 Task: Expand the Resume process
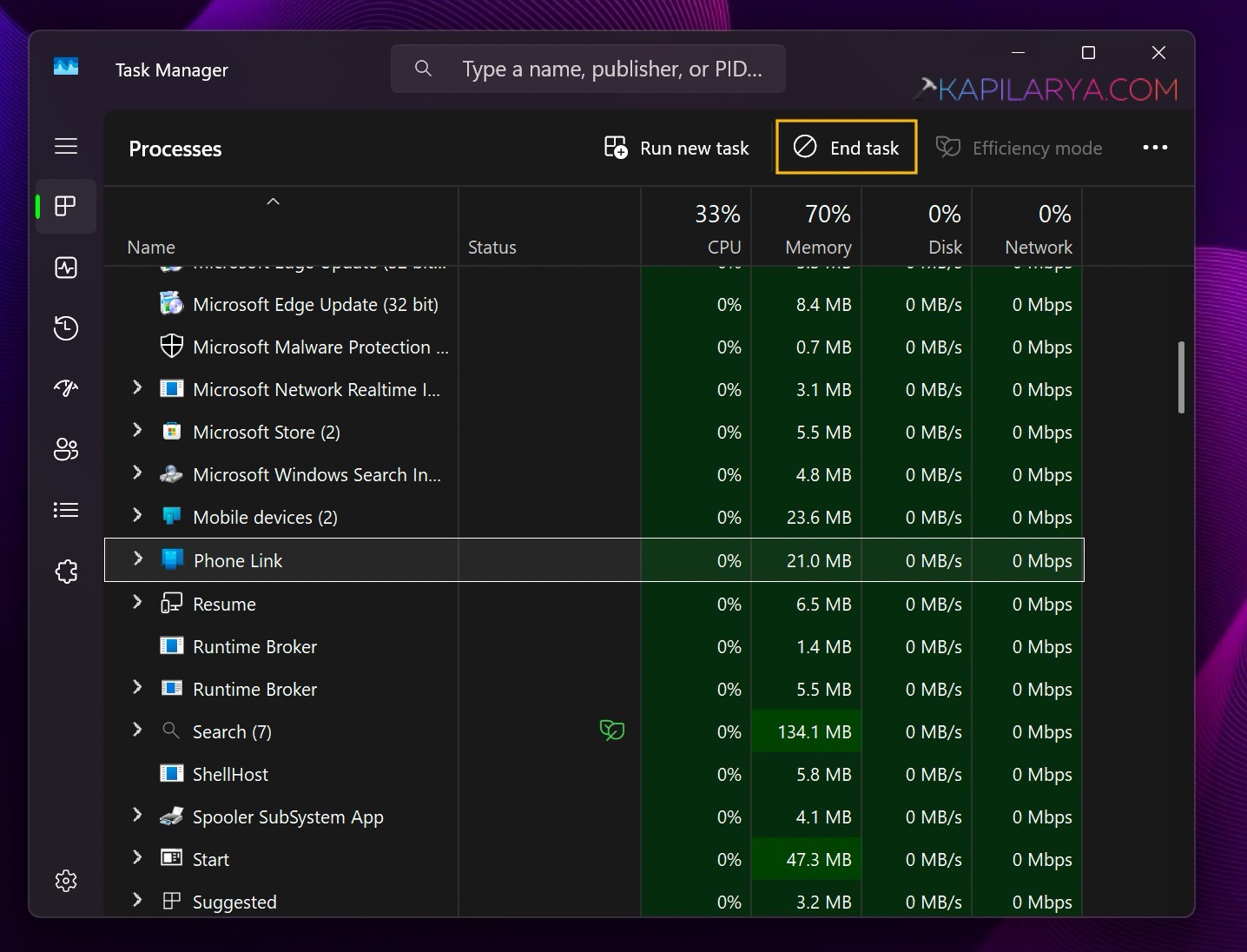tap(136, 602)
